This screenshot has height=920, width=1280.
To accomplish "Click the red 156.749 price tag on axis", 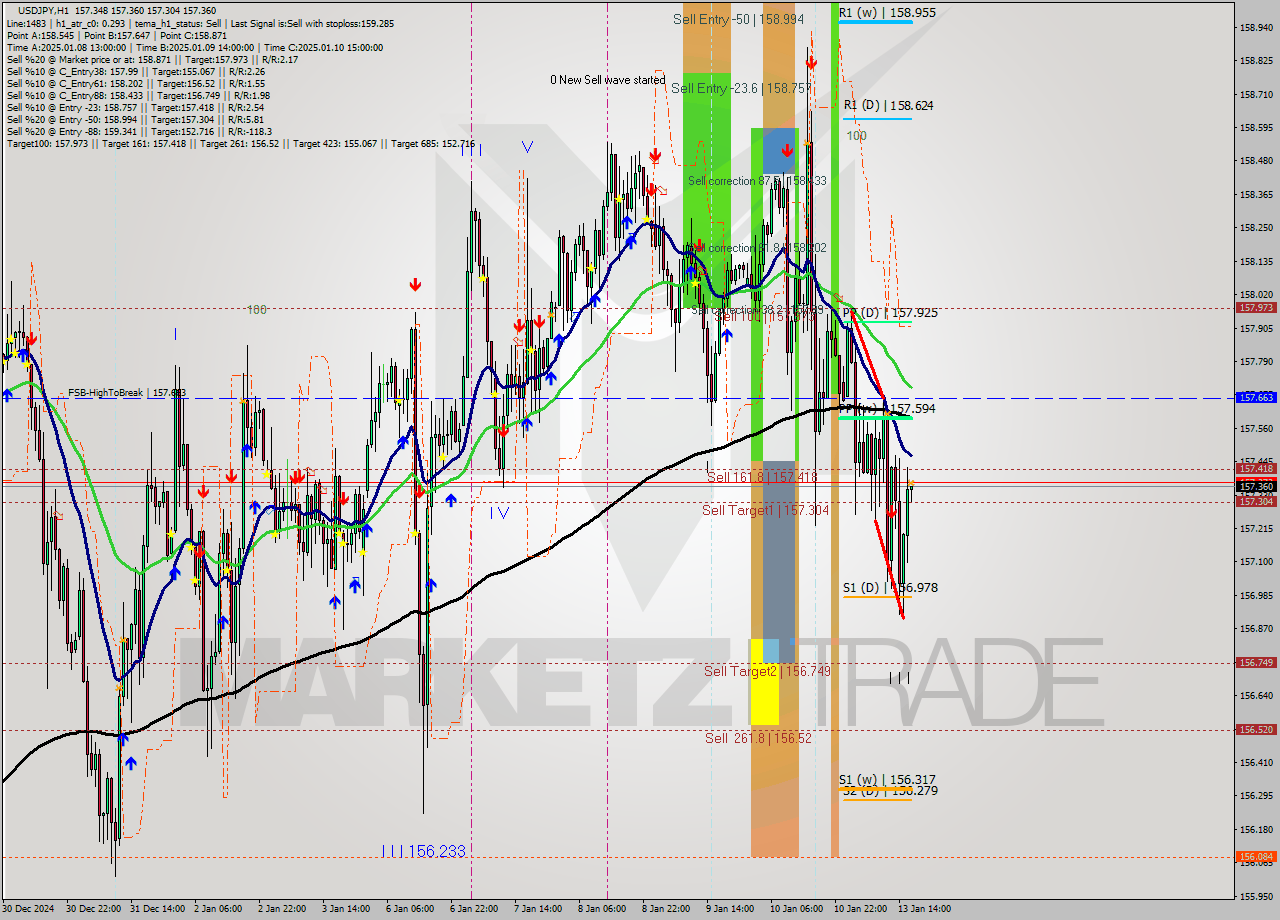I will click(1257, 662).
